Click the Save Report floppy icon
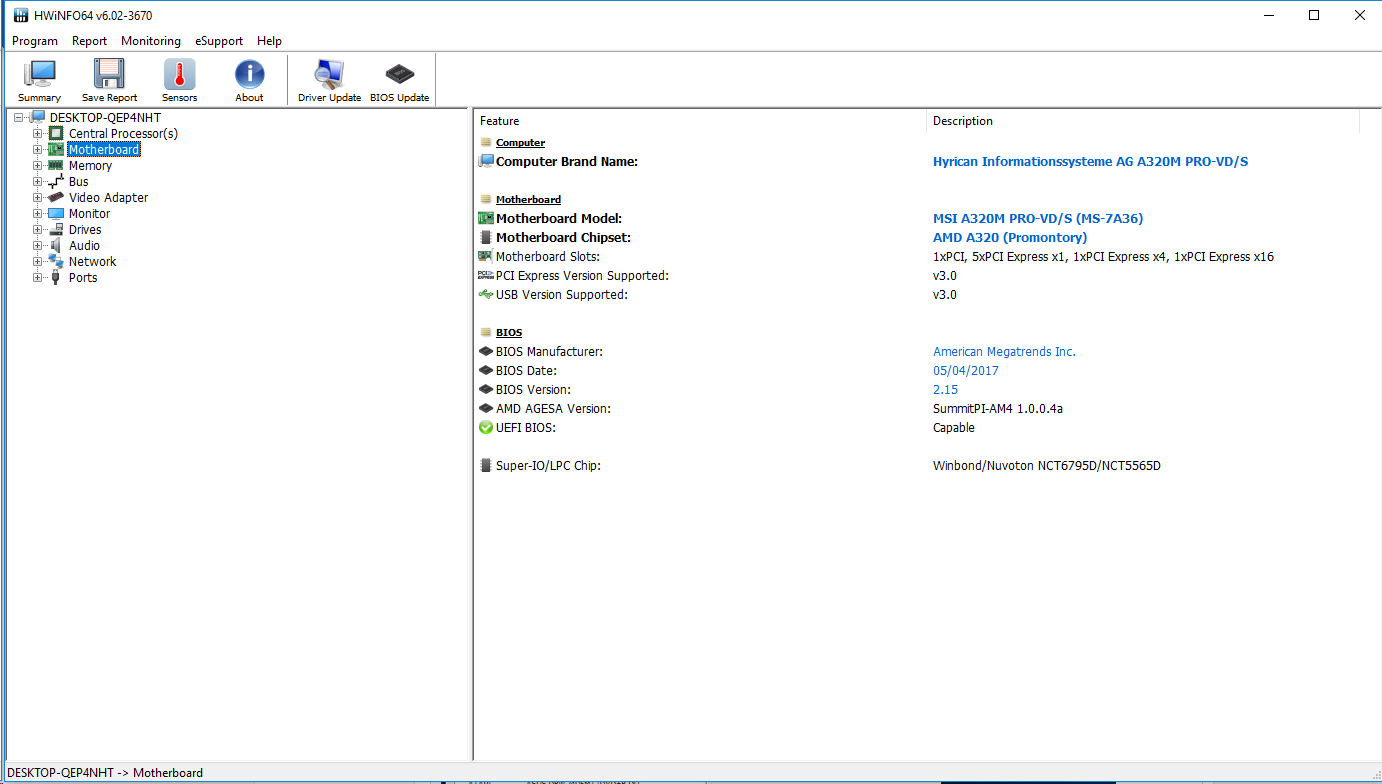1382x784 pixels. (x=109, y=75)
